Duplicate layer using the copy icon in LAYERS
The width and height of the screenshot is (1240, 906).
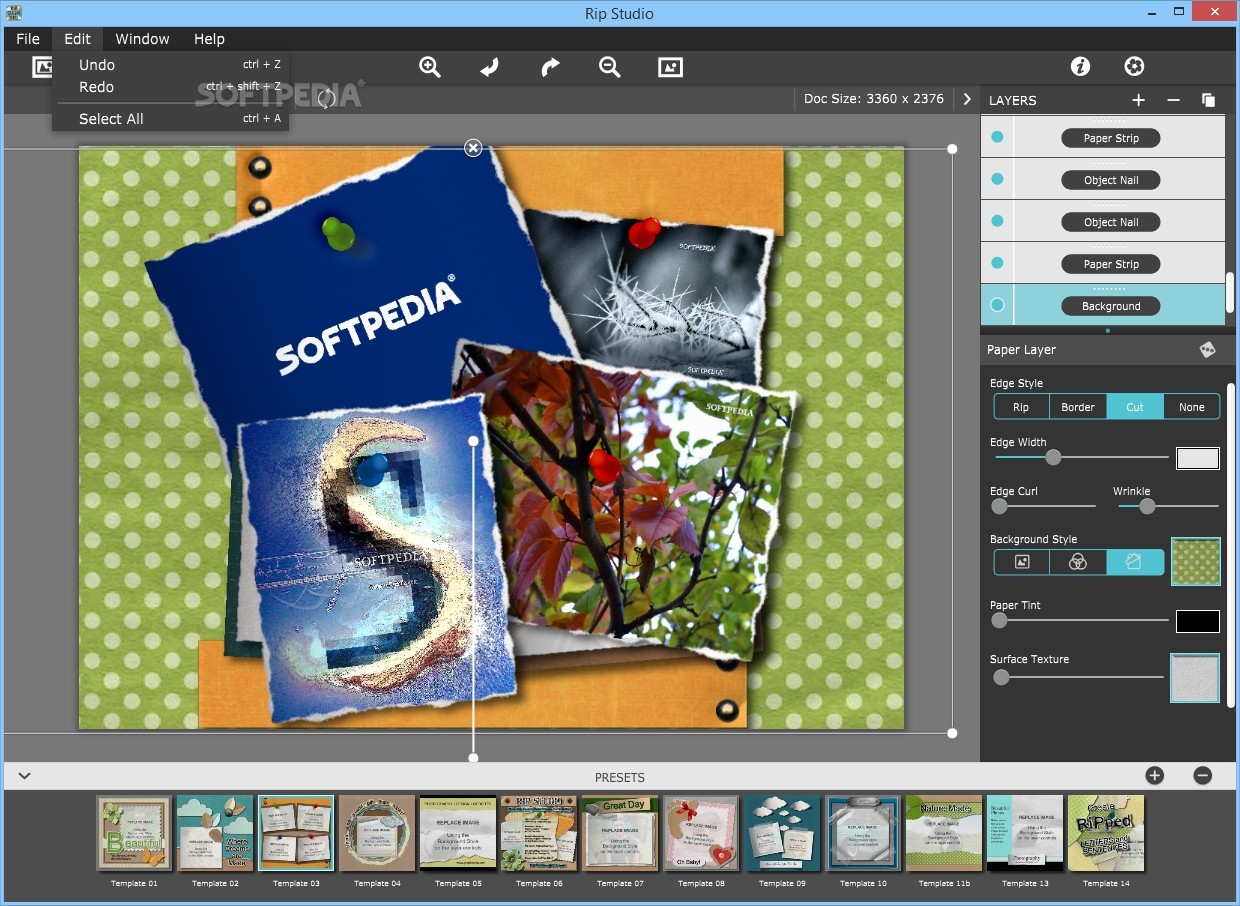tap(1208, 100)
